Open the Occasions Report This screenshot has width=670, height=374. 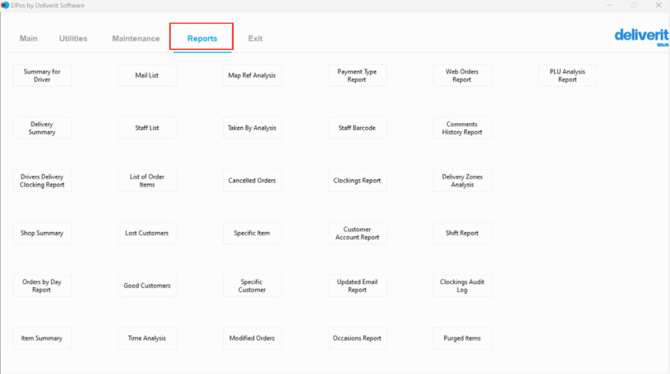(357, 338)
